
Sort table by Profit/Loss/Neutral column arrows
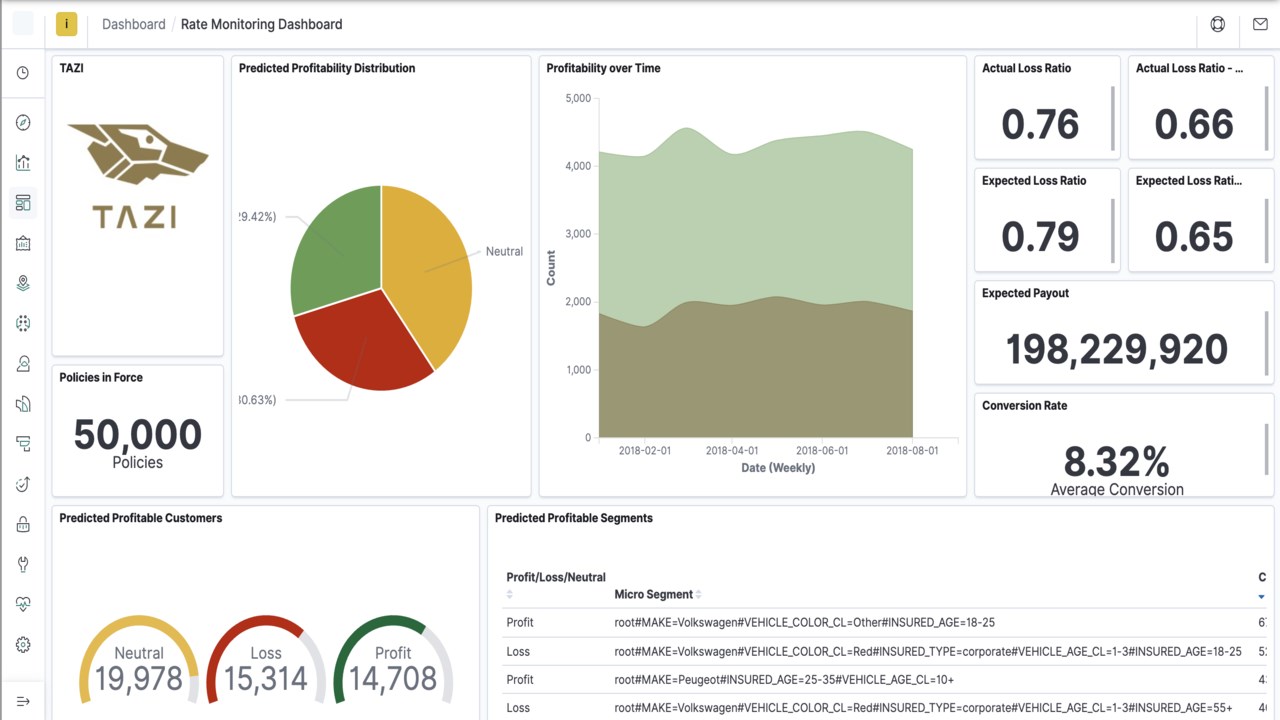(510, 594)
